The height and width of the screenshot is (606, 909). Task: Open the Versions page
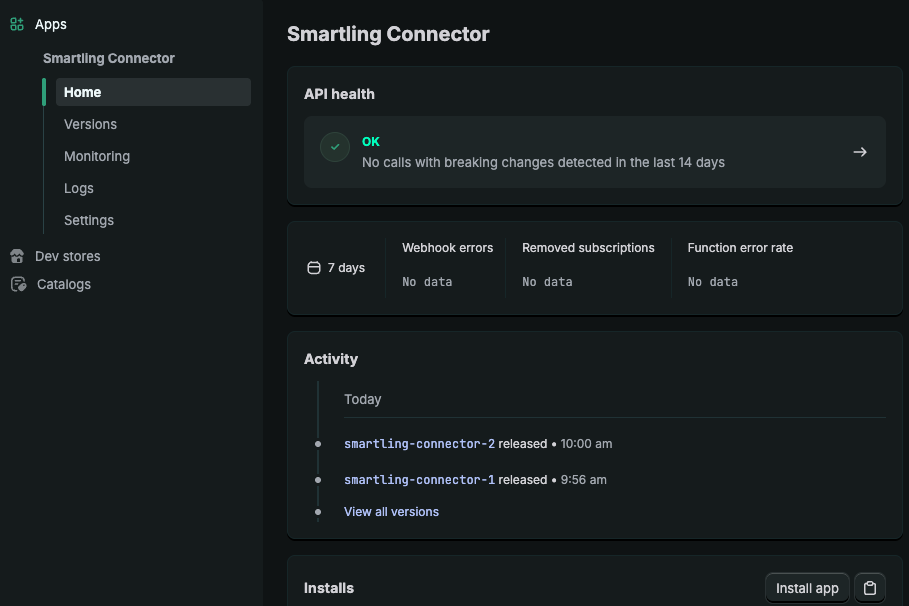pos(90,124)
